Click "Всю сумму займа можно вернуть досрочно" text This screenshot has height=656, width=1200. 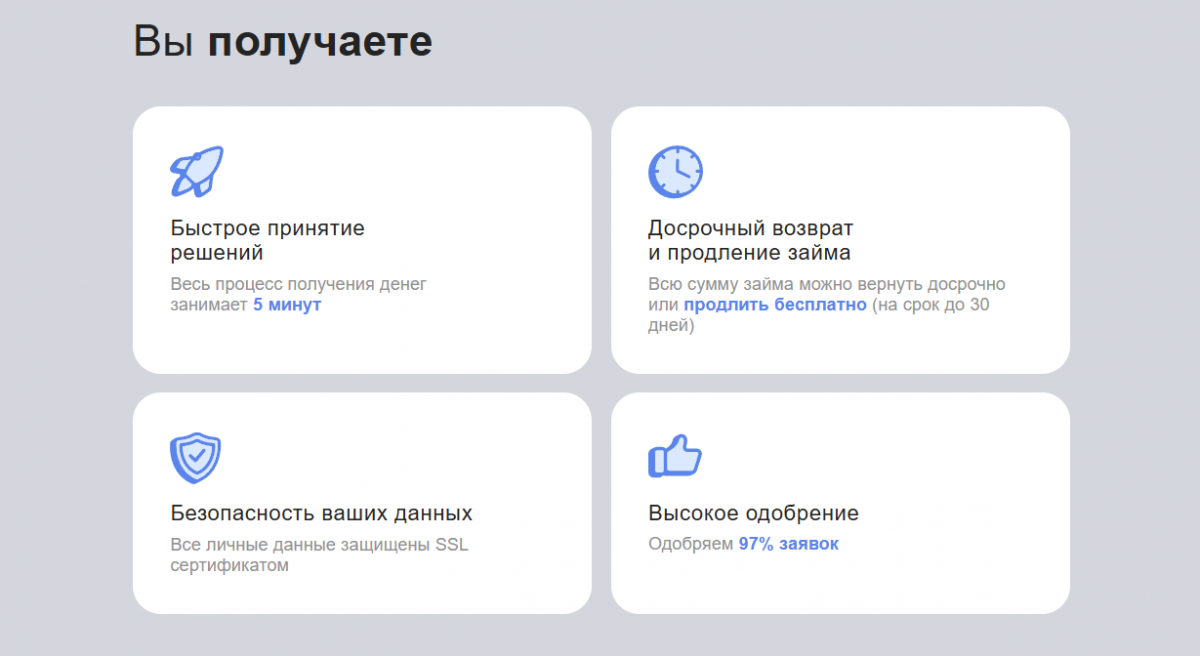coord(826,284)
